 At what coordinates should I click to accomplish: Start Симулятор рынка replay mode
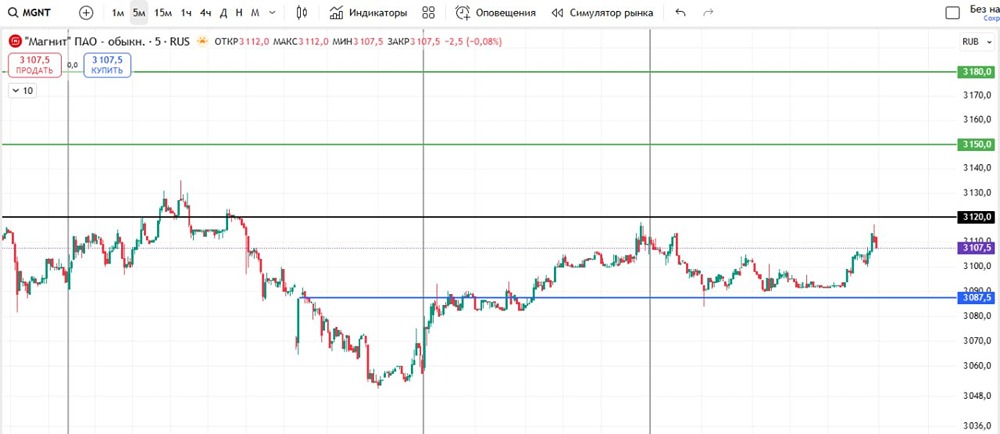[x=602, y=13]
